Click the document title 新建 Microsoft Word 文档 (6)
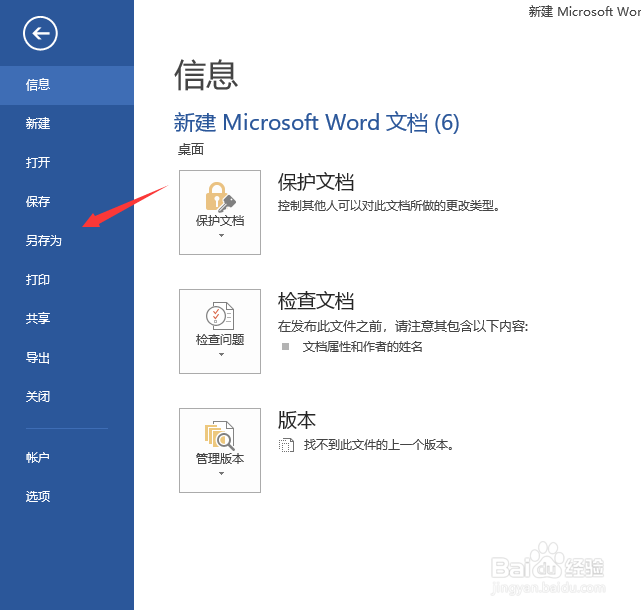 (x=316, y=122)
